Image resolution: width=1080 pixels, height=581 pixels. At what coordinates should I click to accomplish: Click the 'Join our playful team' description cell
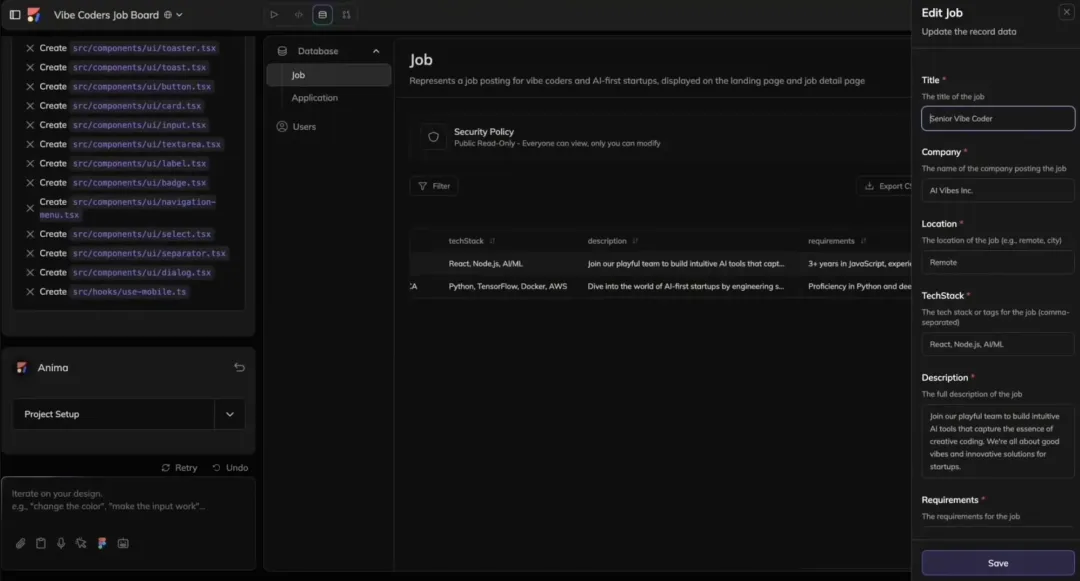pos(685,264)
